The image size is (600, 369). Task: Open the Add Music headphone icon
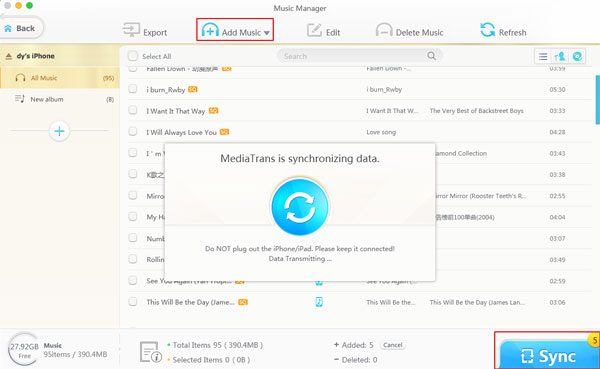210,29
